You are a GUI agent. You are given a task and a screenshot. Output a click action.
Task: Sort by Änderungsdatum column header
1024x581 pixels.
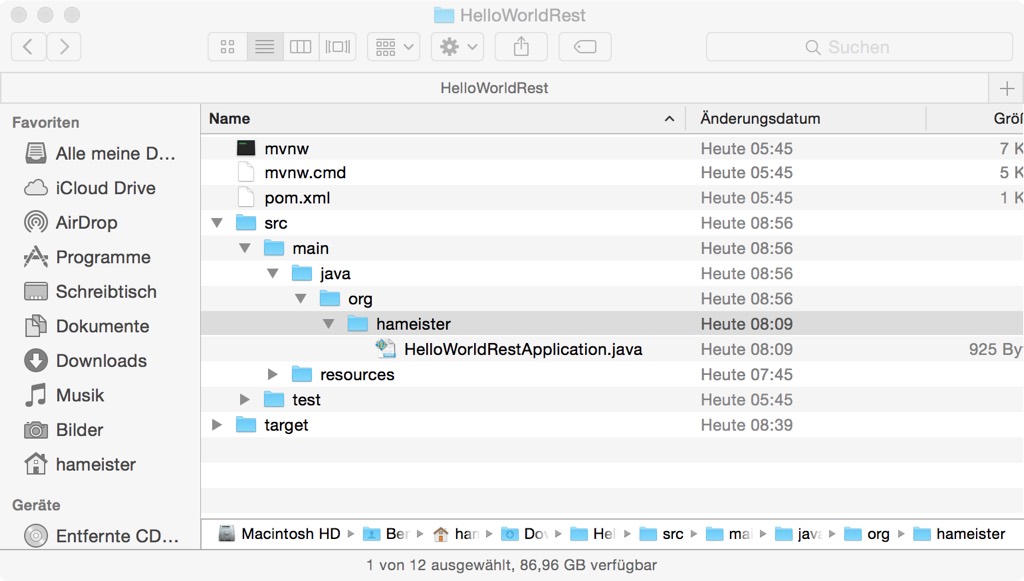(760, 119)
